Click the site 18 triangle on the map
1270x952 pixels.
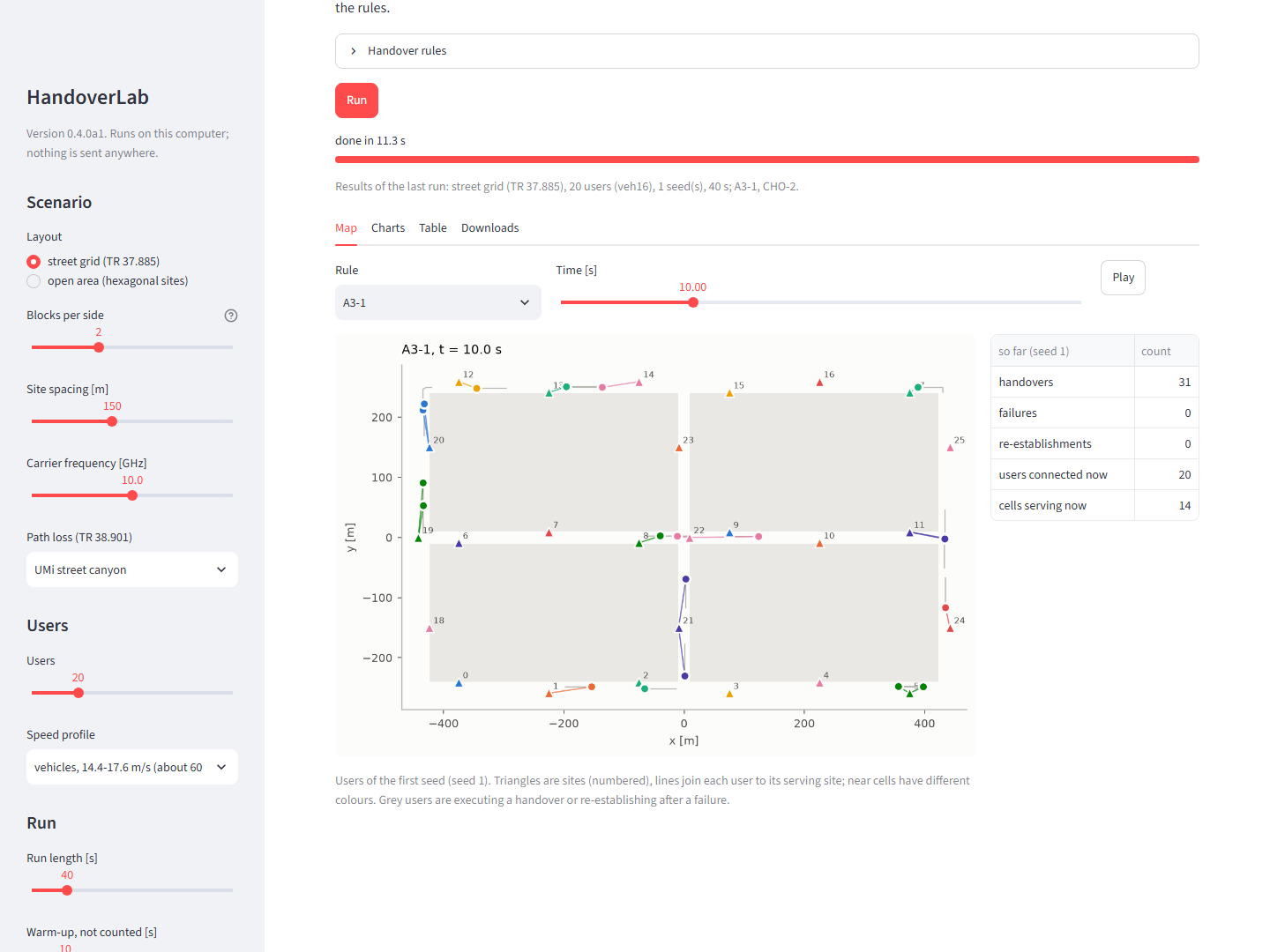[x=430, y=628]
